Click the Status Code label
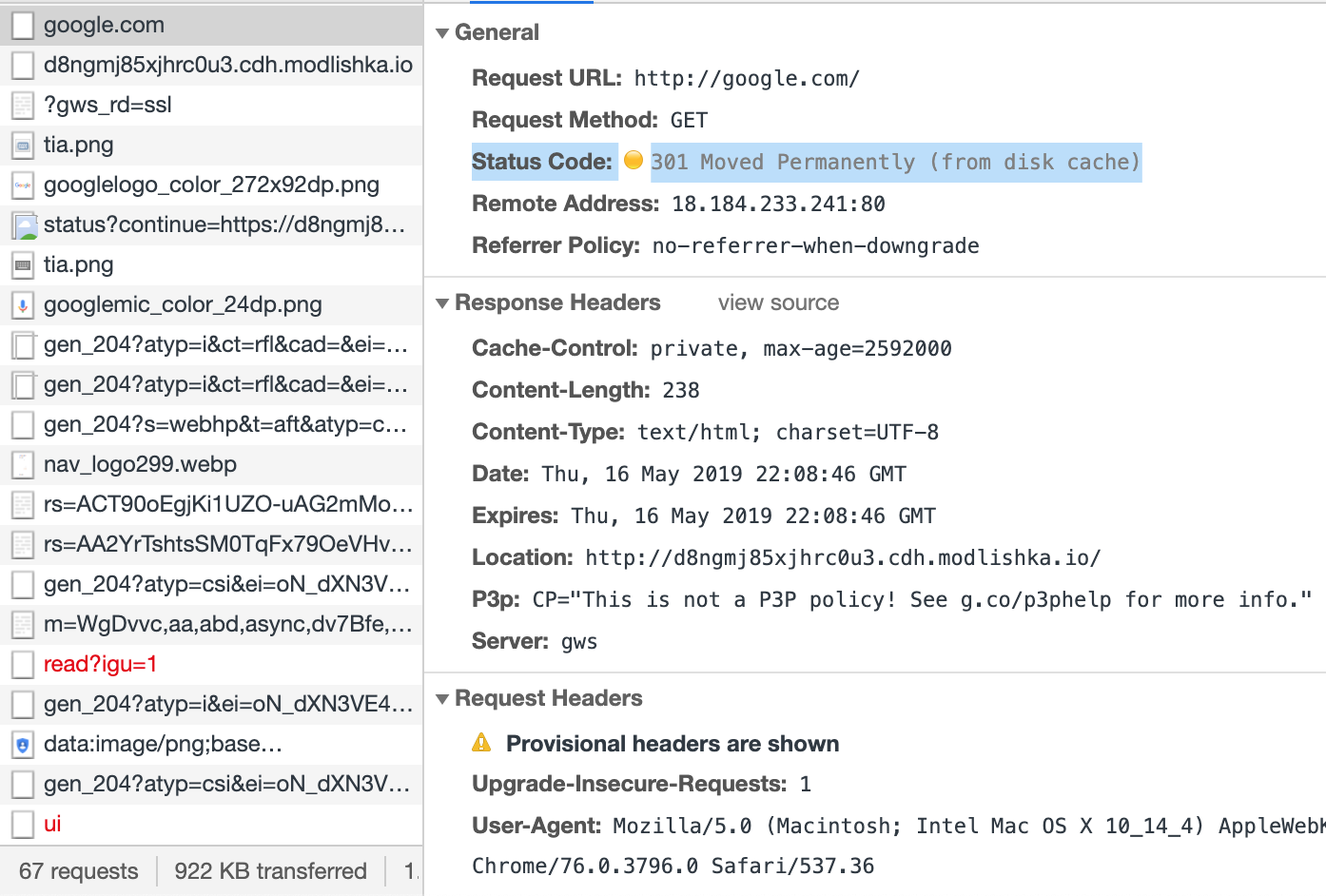 coord(542,162)
